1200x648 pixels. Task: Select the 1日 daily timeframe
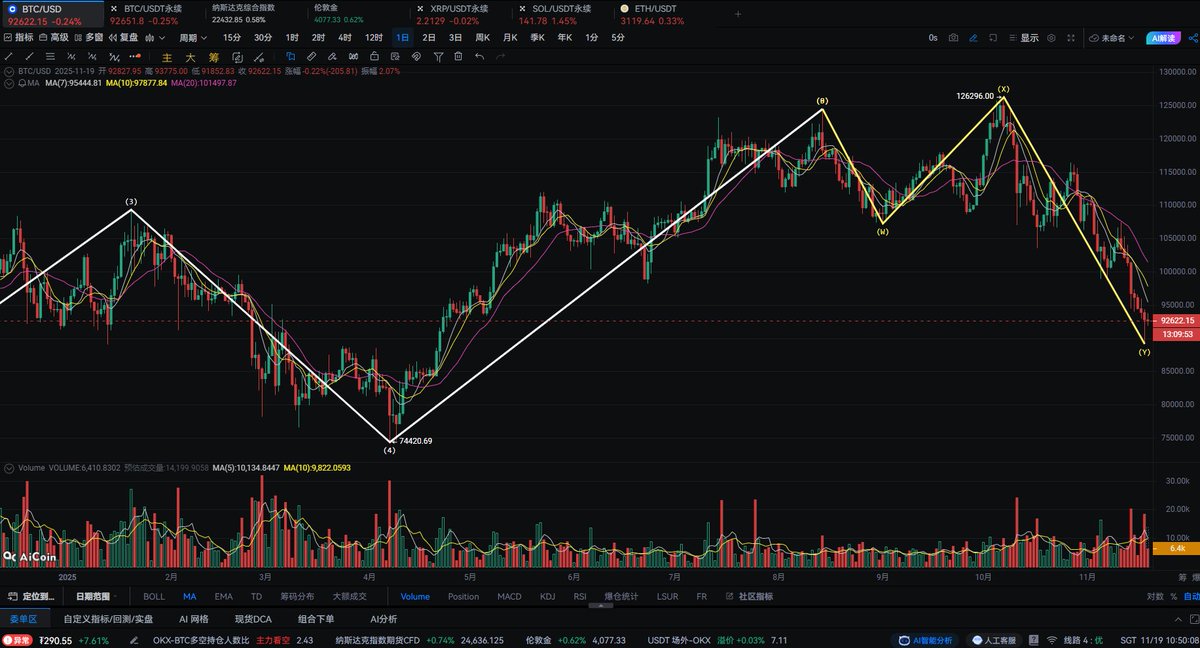point(402,37)
